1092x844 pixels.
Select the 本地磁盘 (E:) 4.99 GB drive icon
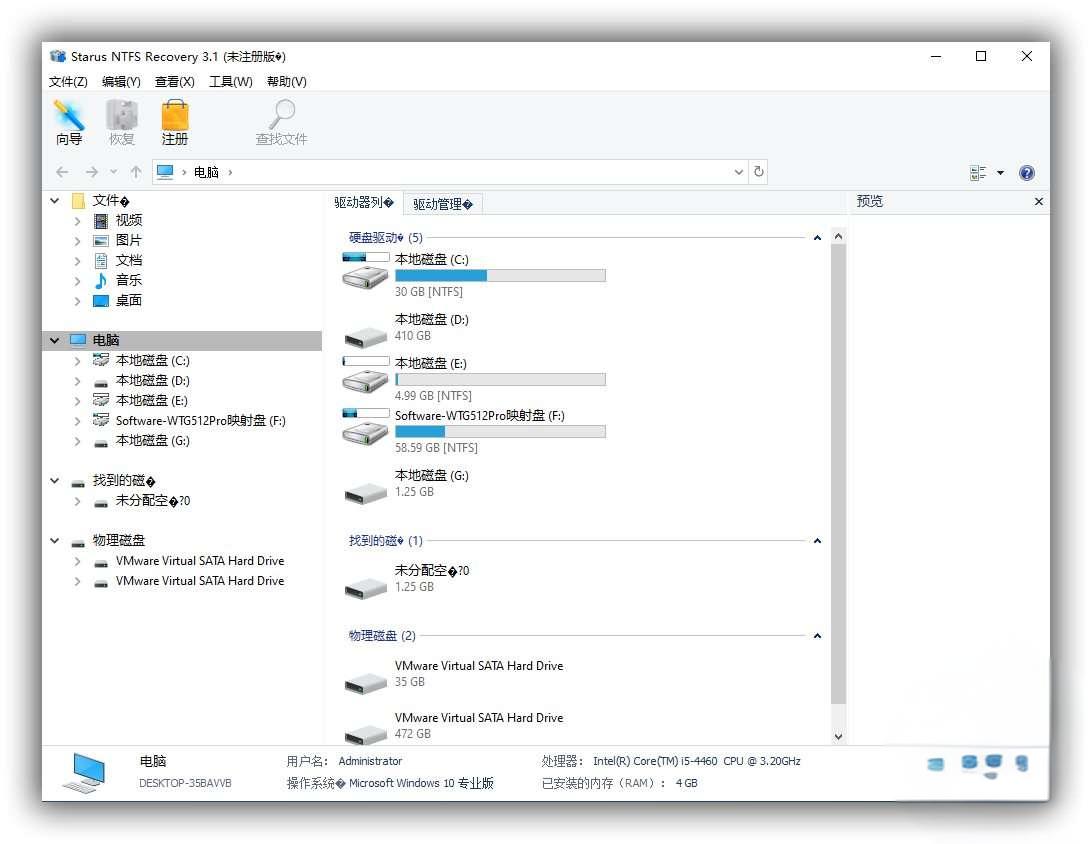(366, 375)
